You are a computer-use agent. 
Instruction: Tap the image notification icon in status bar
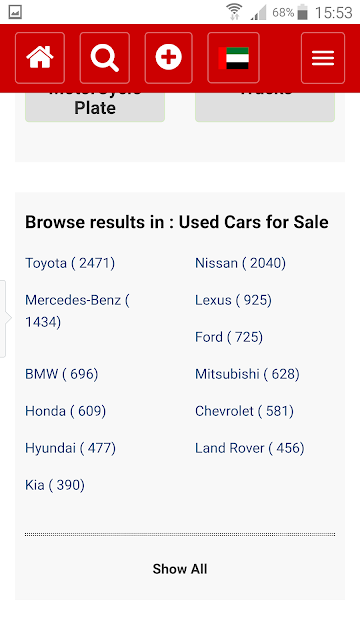coord(15,12)
